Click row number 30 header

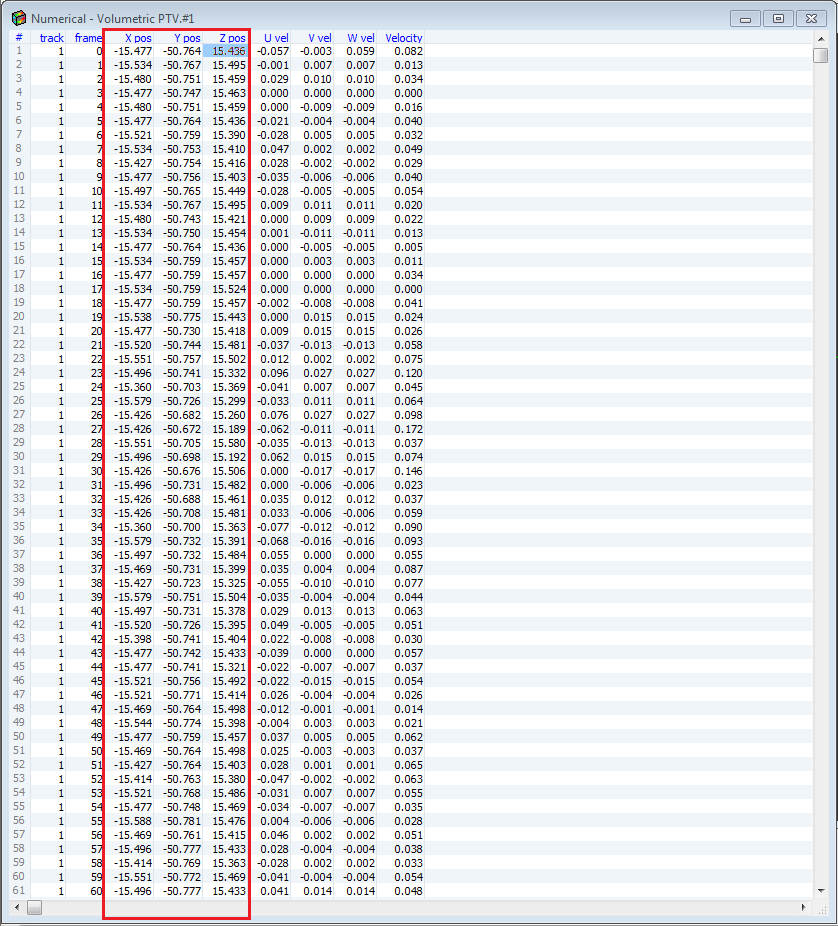19,457
